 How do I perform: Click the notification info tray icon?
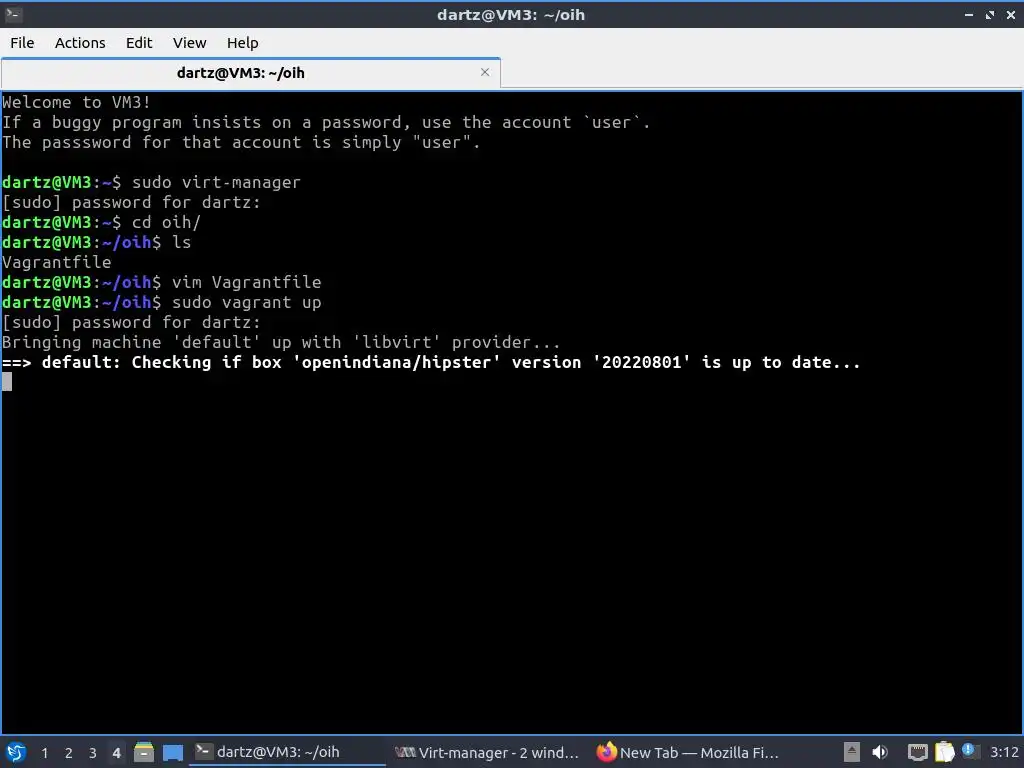pyautogui.click(x=968, y=751)
